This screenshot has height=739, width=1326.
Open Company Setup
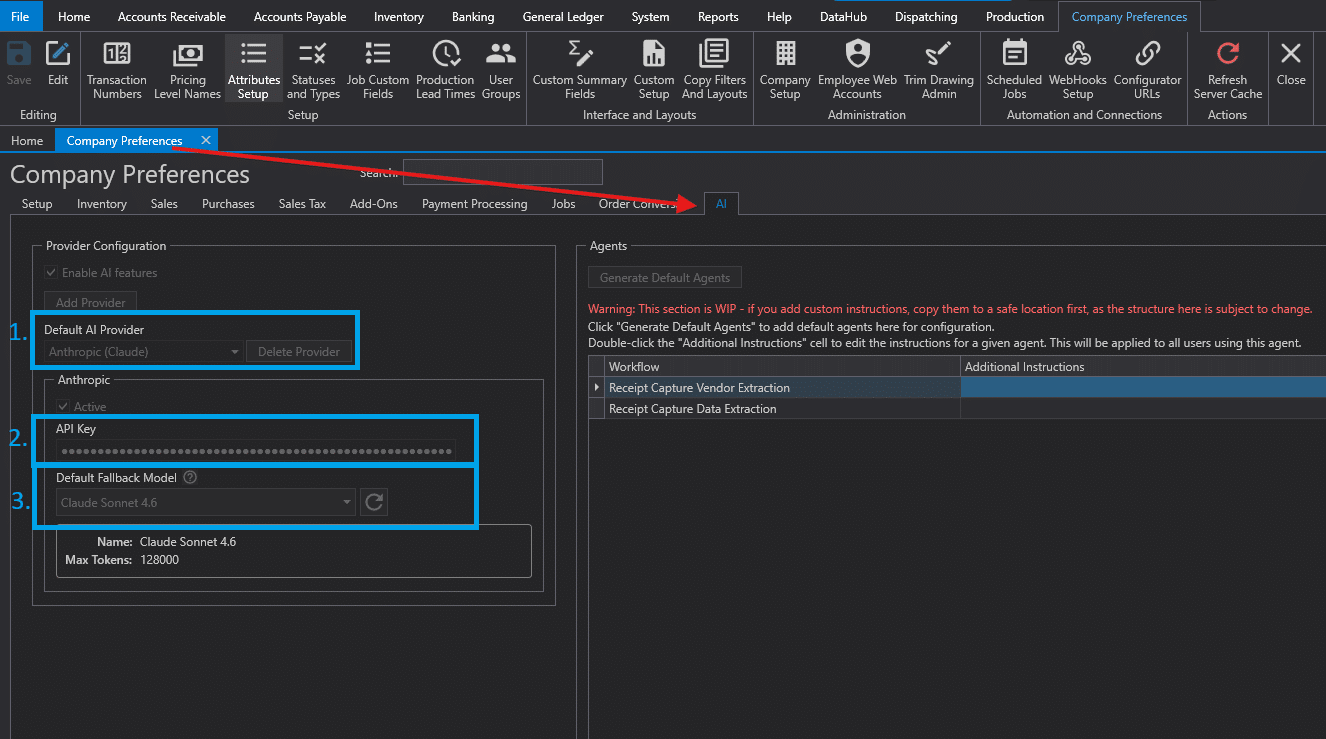pos(785,70)
